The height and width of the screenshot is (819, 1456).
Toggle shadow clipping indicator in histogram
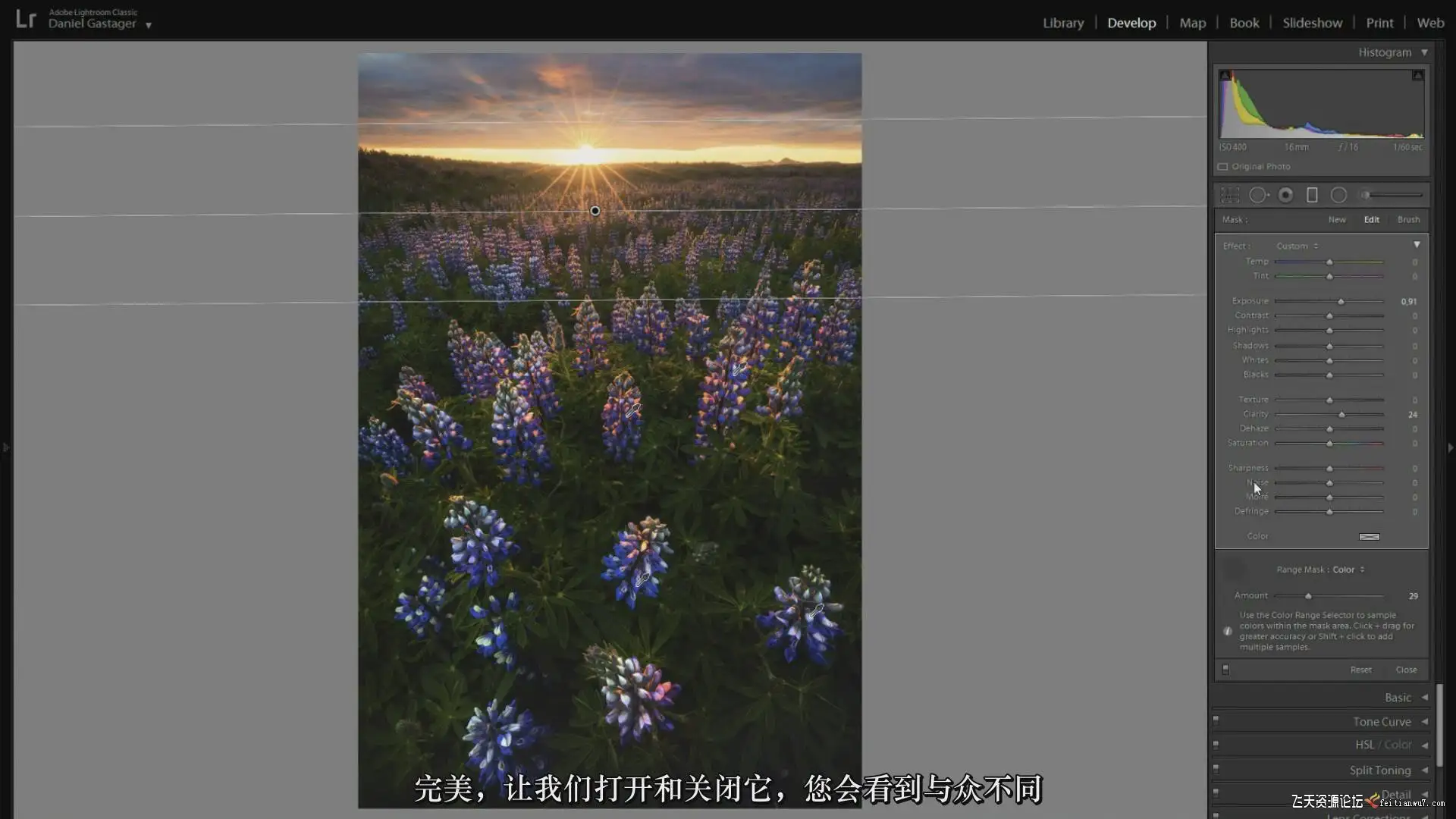tap(1225, 75)
